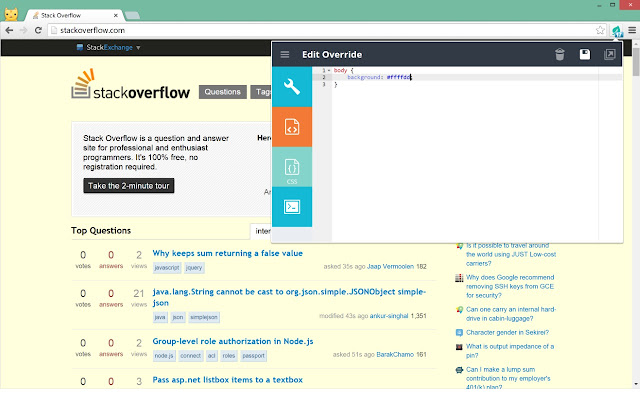640x400 pixels.
Task: Click the json tag
Action: pyautogui.click(x=178, y=317)
